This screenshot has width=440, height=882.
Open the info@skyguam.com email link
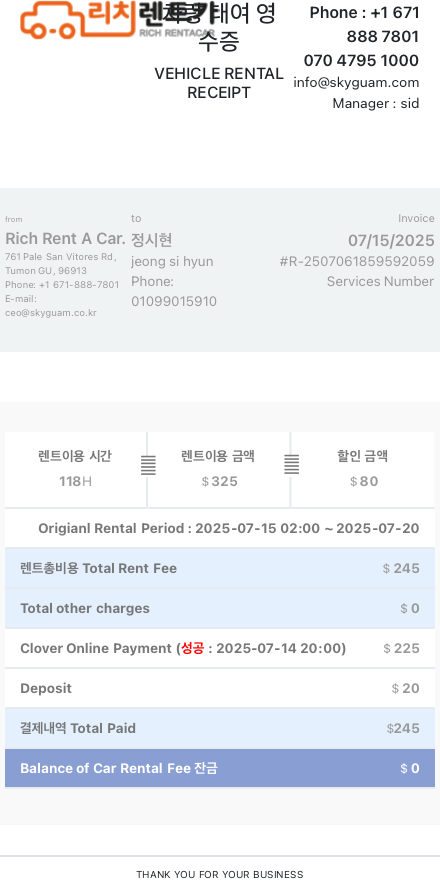tap(356, 83)
